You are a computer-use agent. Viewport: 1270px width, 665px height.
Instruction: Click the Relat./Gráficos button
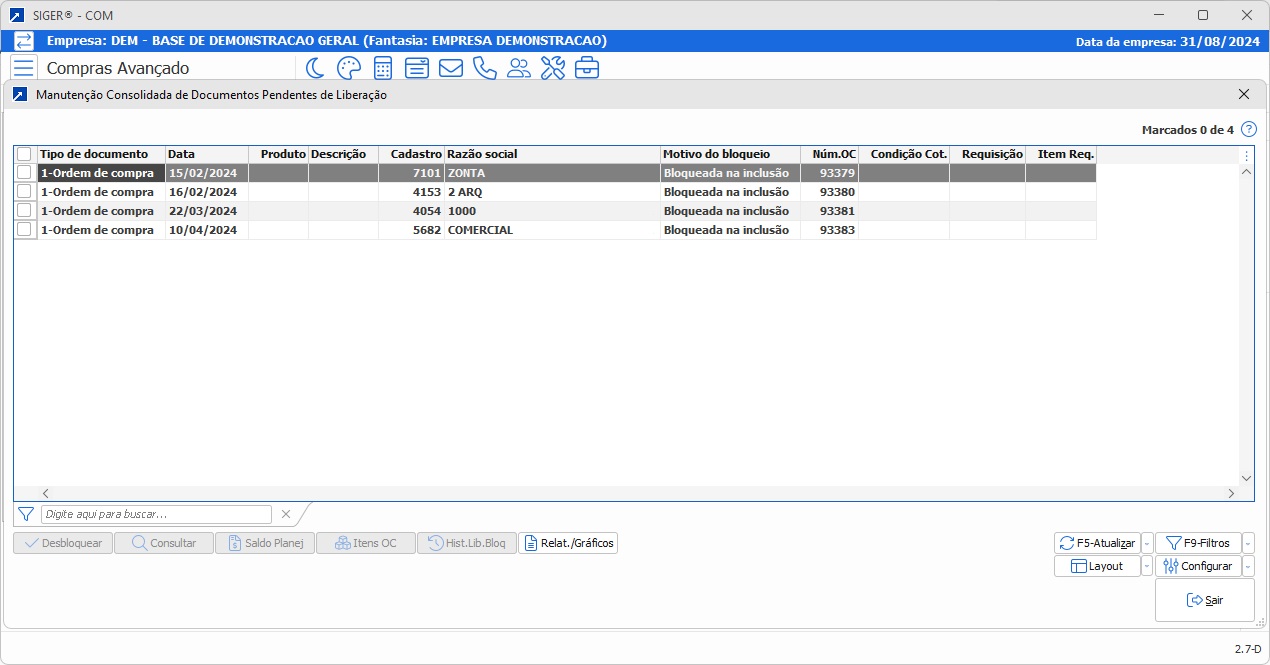pos(568,543)
